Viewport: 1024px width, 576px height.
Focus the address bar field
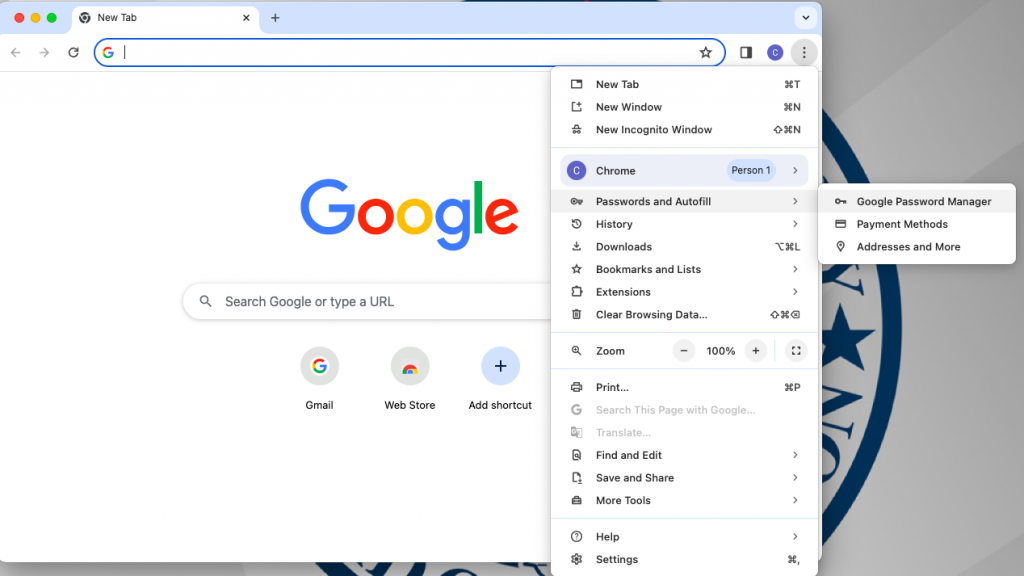click(409, 52)
